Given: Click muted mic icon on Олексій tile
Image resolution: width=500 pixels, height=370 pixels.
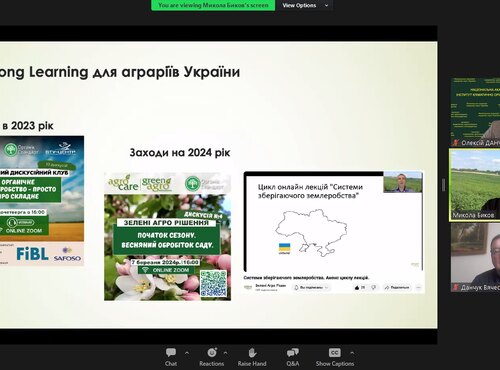Looking at the screenshot, I should pyautogui.click(x=456, y=143).
